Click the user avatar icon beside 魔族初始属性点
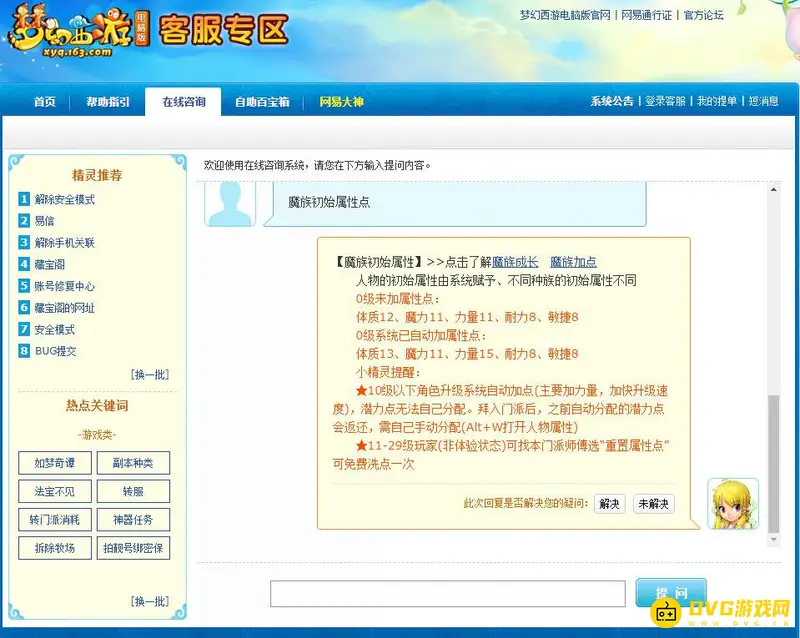The height and width of the screenshot is (638, 800). tap(230, 204)
